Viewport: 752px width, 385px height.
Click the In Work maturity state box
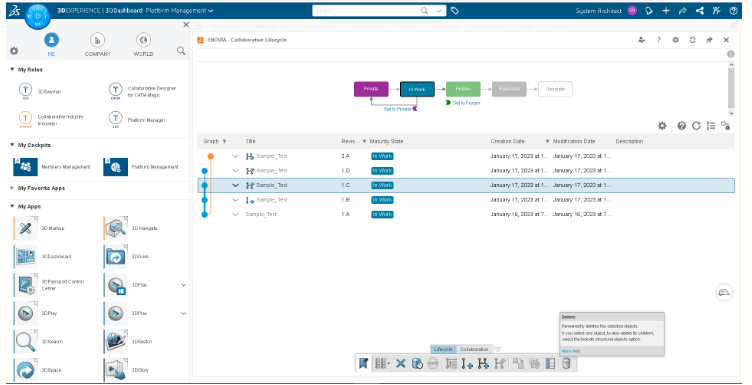pyautogui.click(x=417, y=89)
